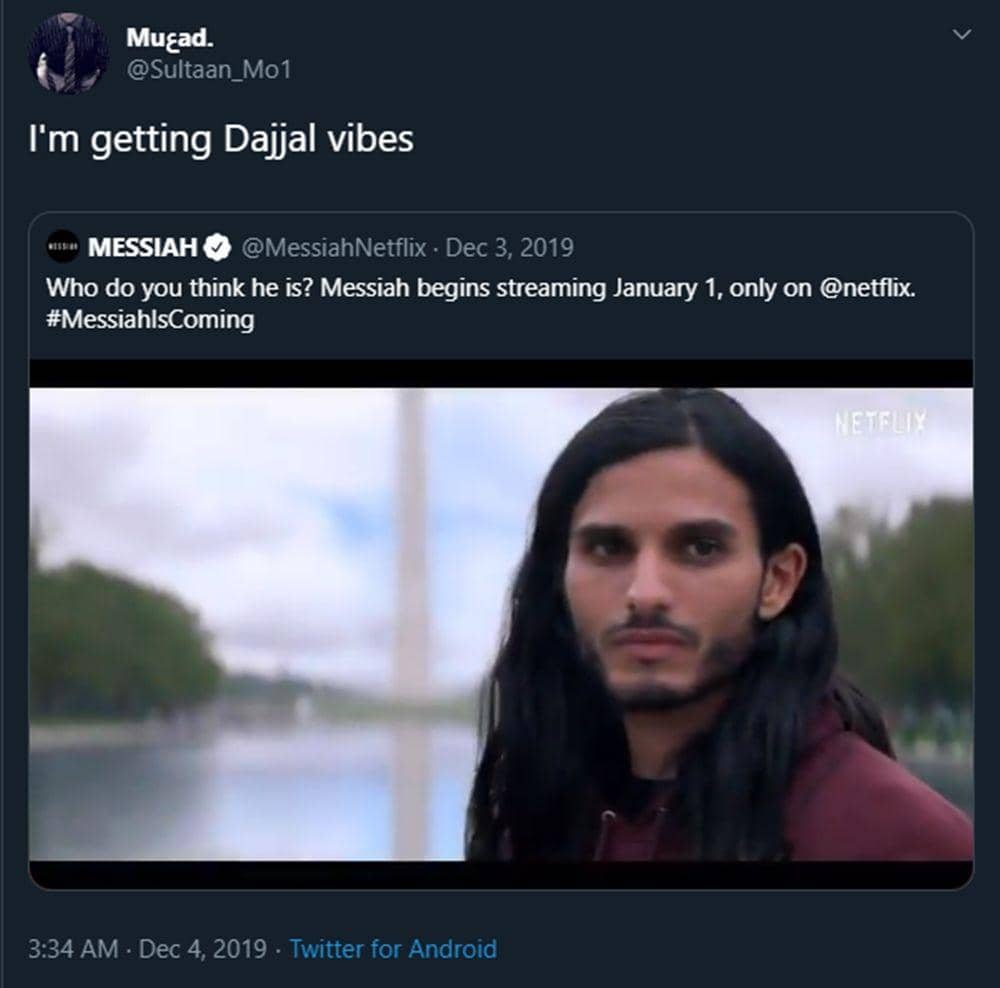Click the 3:34 AM tweet time

(72, 948)
